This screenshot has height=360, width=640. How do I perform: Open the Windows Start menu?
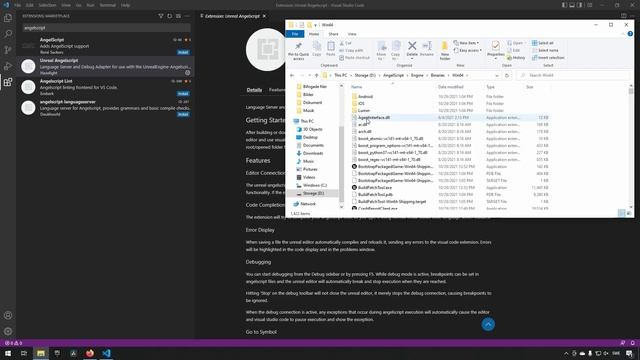coord(8,353)
